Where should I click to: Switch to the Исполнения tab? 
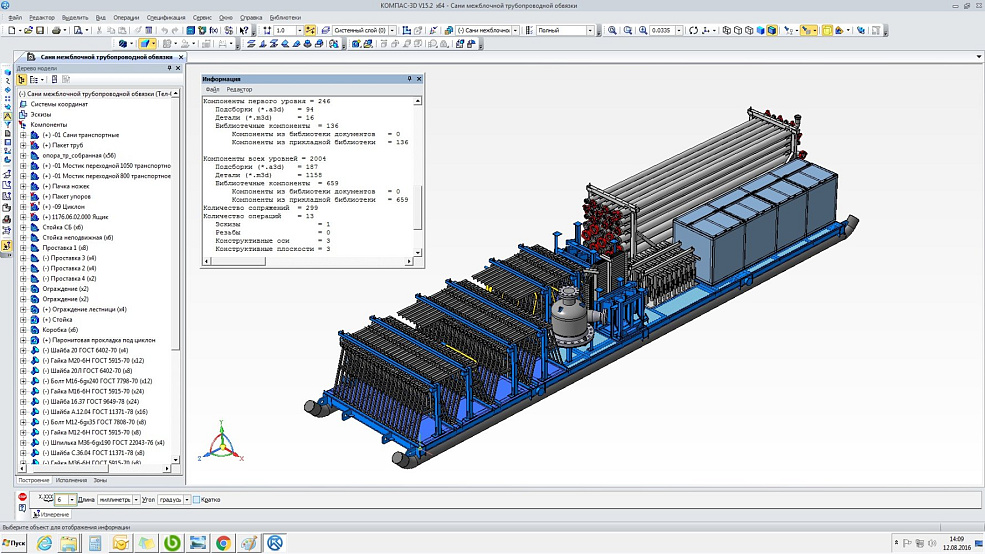click(x=73, y=480)
